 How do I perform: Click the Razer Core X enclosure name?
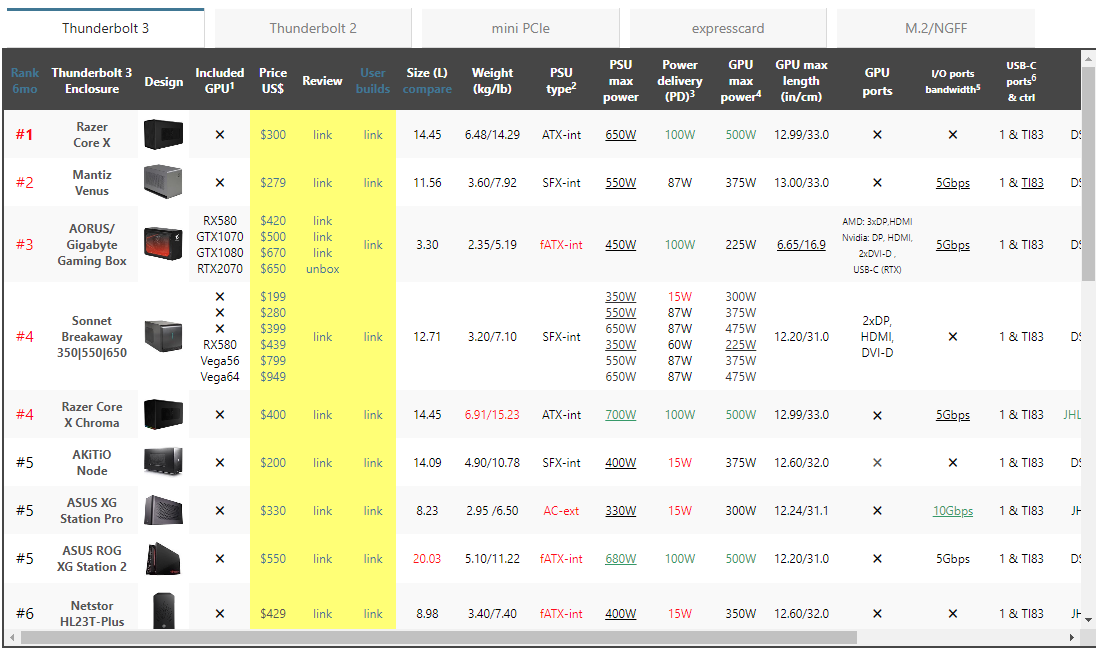coord(92,134)
